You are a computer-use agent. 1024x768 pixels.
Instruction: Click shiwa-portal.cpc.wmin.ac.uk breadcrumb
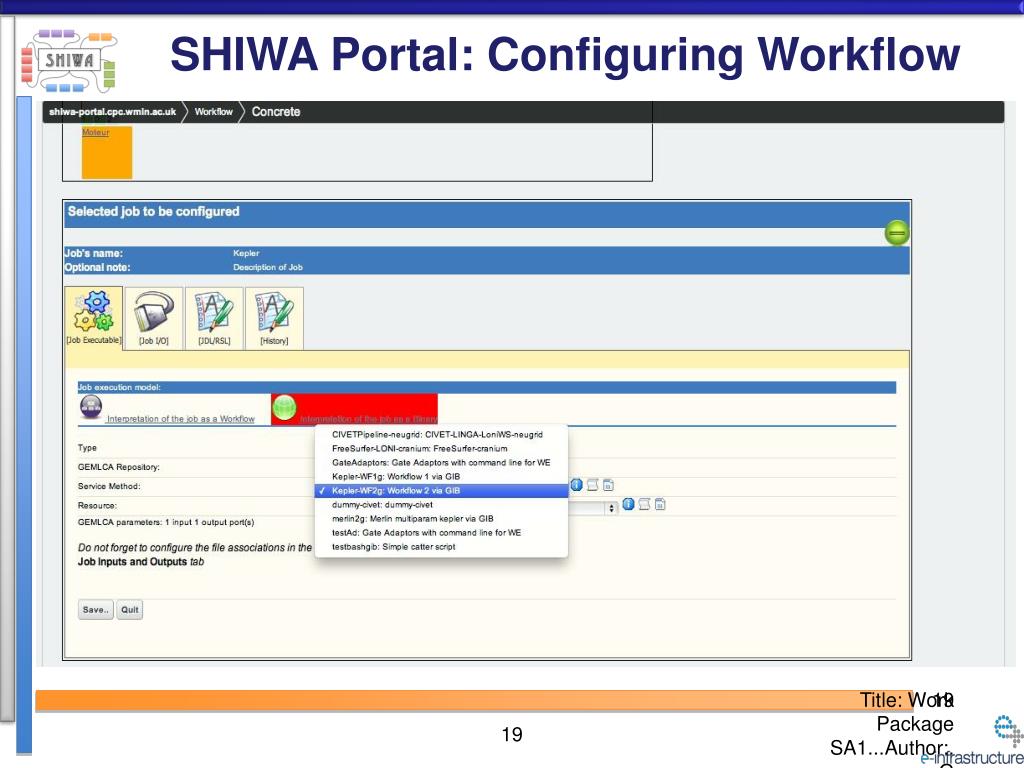coord(112,112)
